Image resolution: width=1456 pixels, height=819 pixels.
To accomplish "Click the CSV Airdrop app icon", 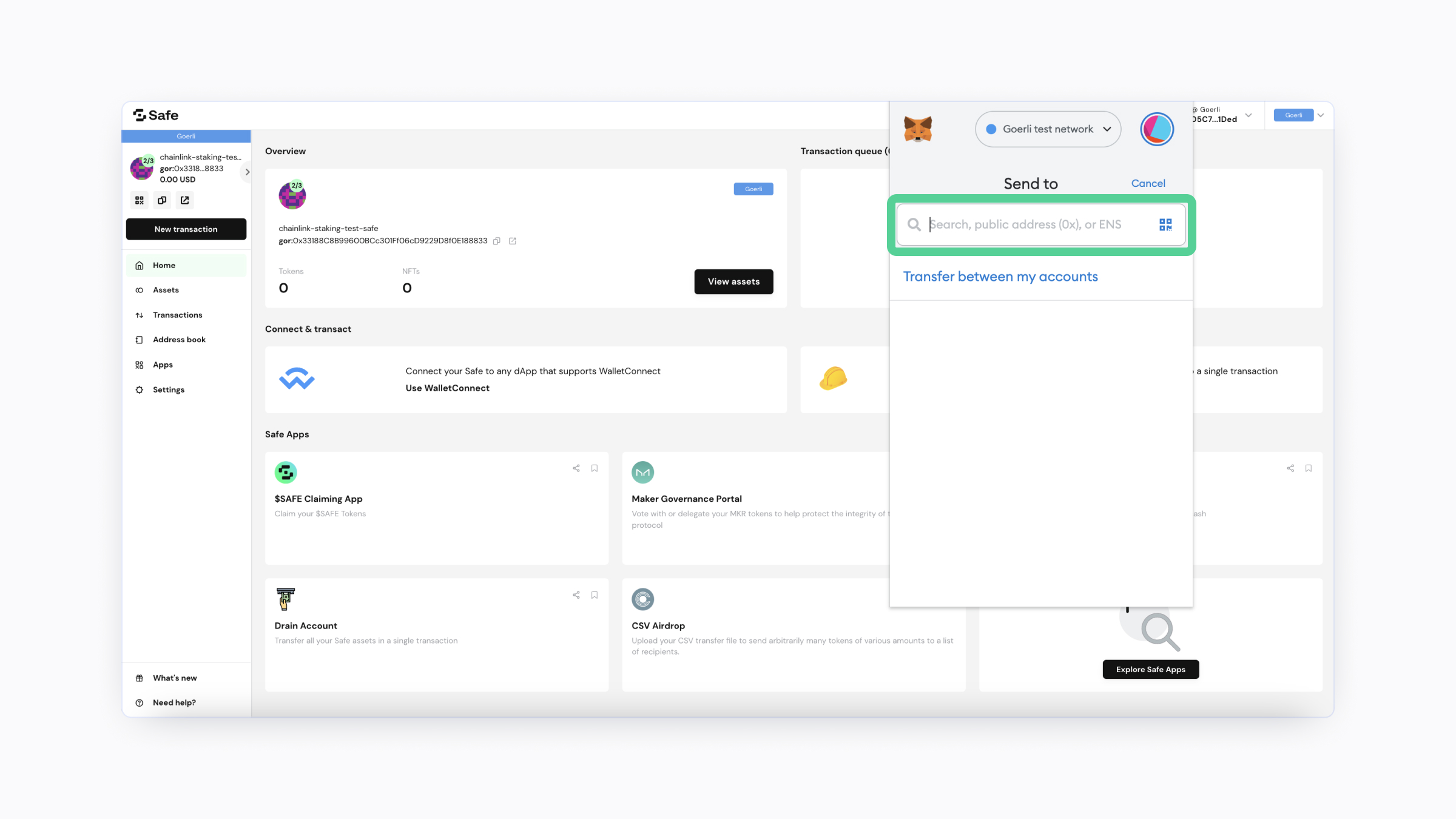I will coord(643,599).
